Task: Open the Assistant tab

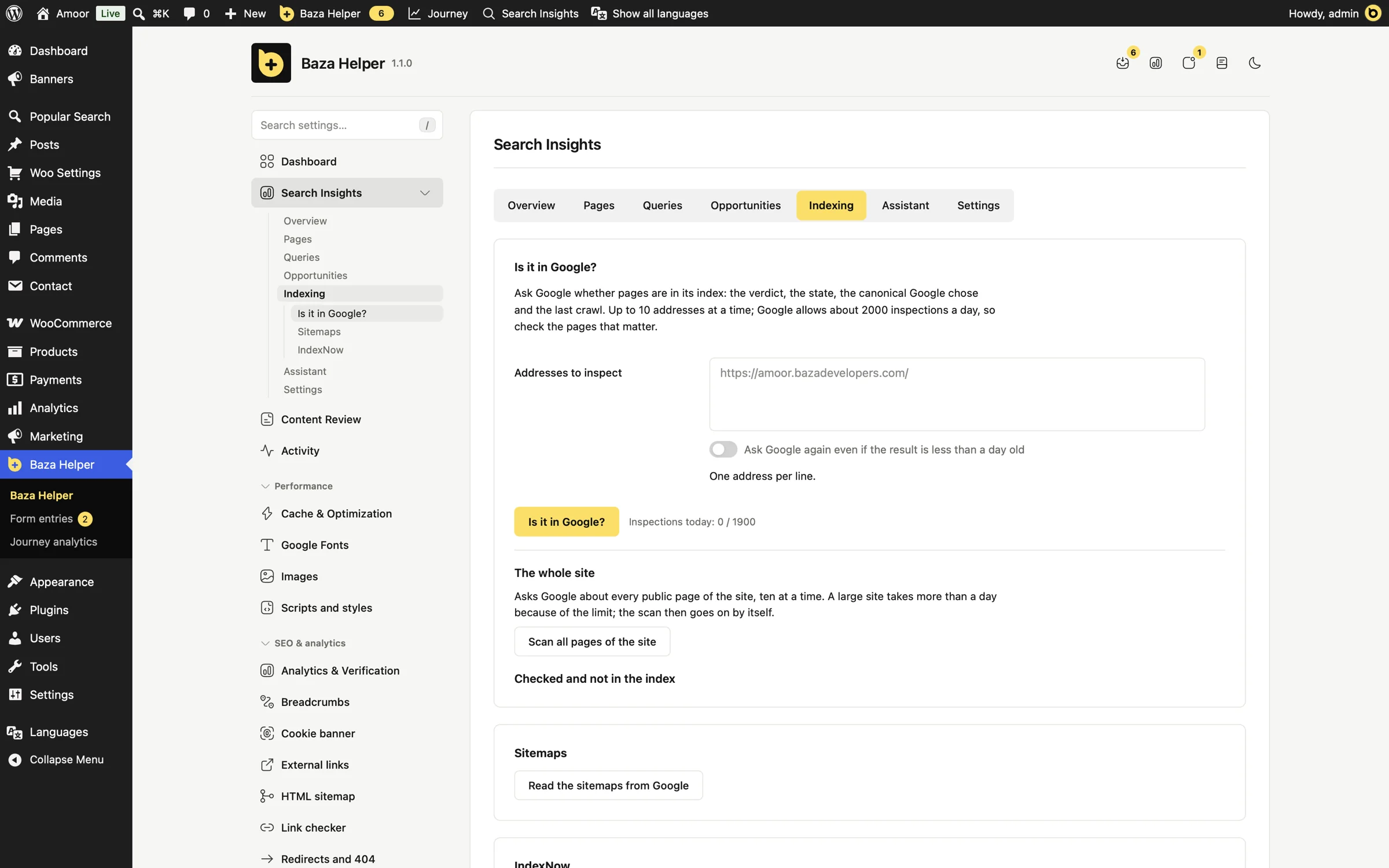Action: click(x=905, y=205)
